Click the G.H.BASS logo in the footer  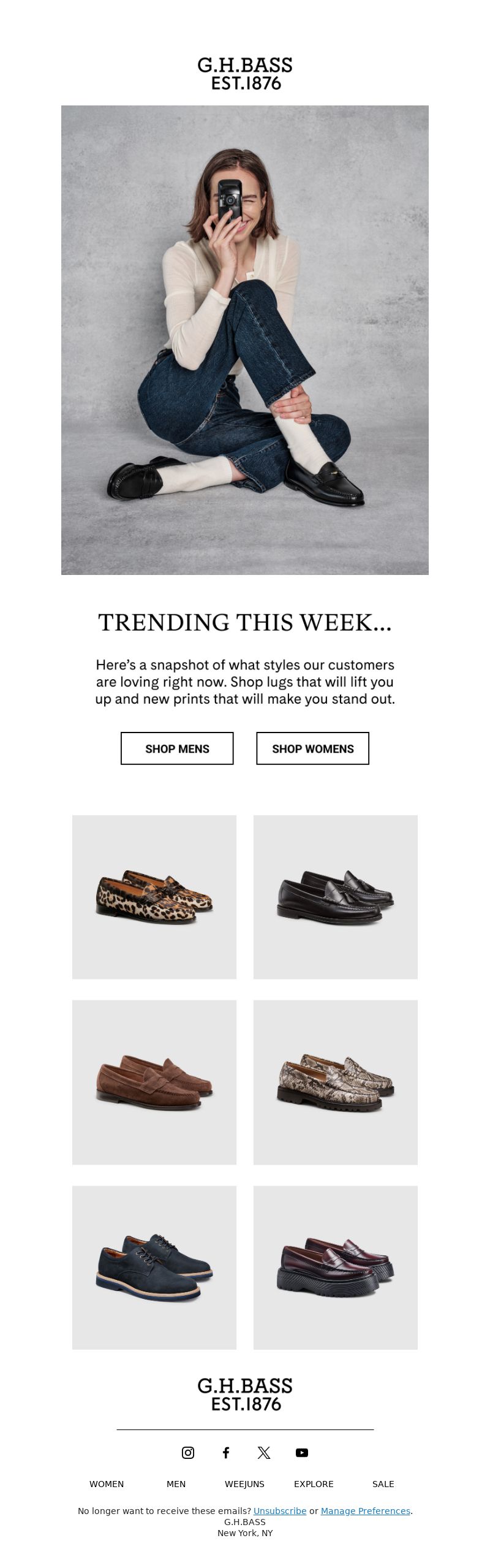245,1395
